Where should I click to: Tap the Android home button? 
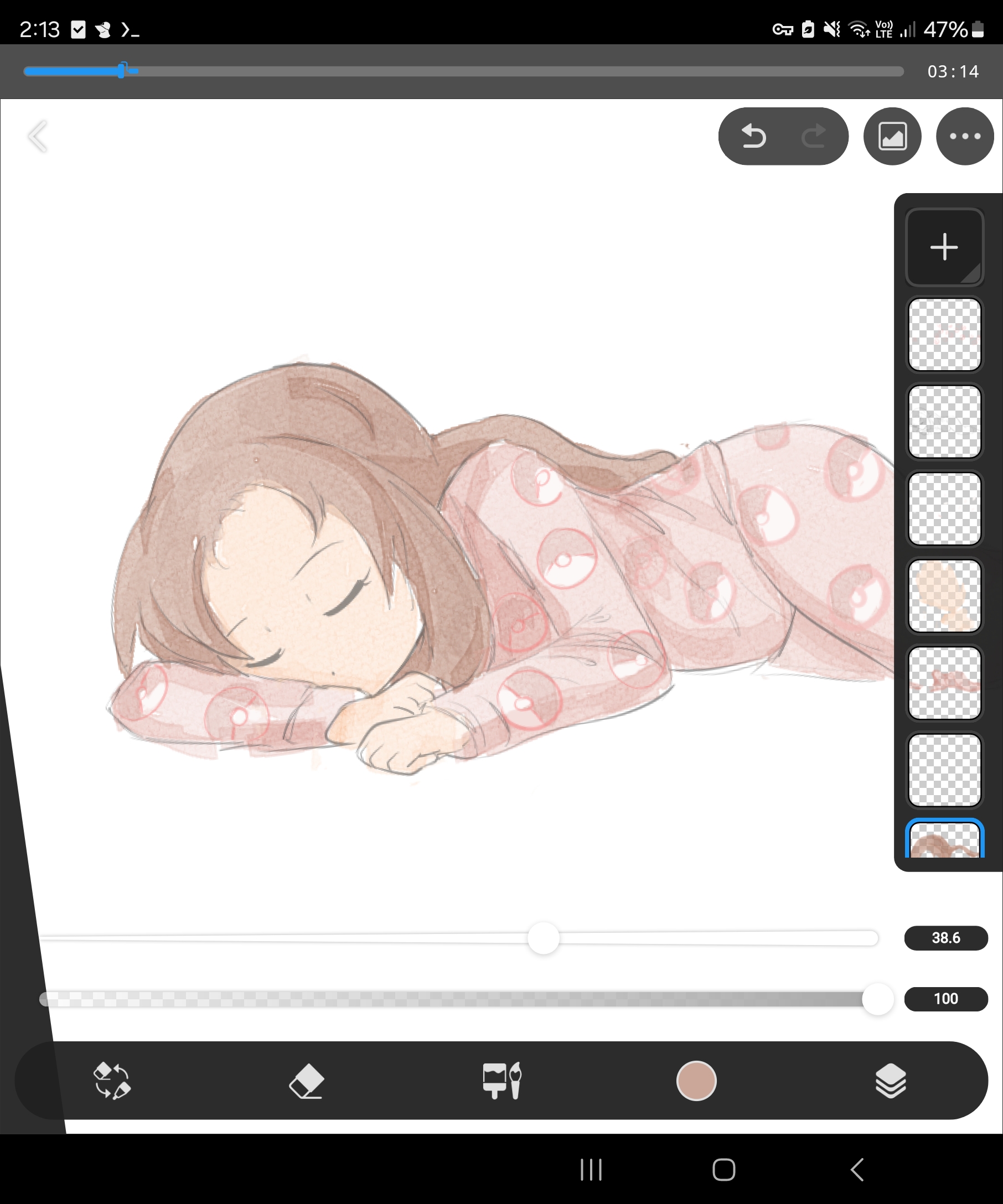[x=723, y=1170]
